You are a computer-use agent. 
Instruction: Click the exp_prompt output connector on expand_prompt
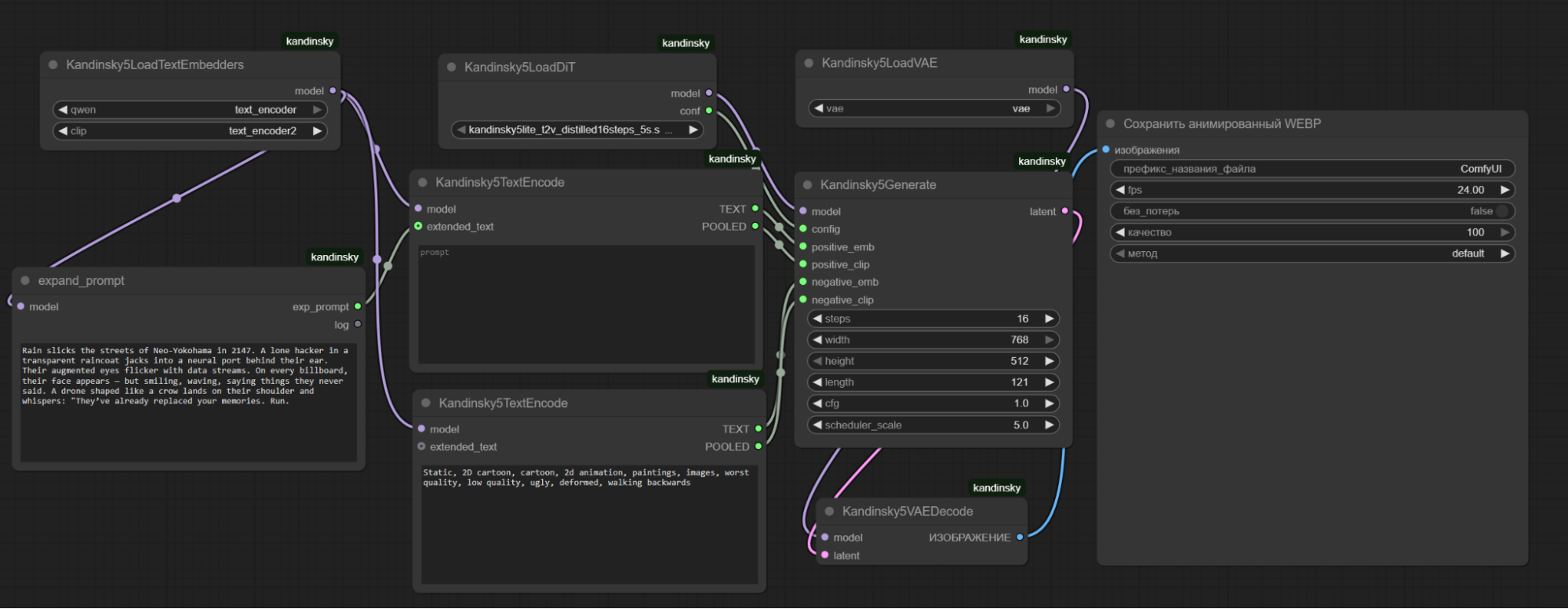358,307
